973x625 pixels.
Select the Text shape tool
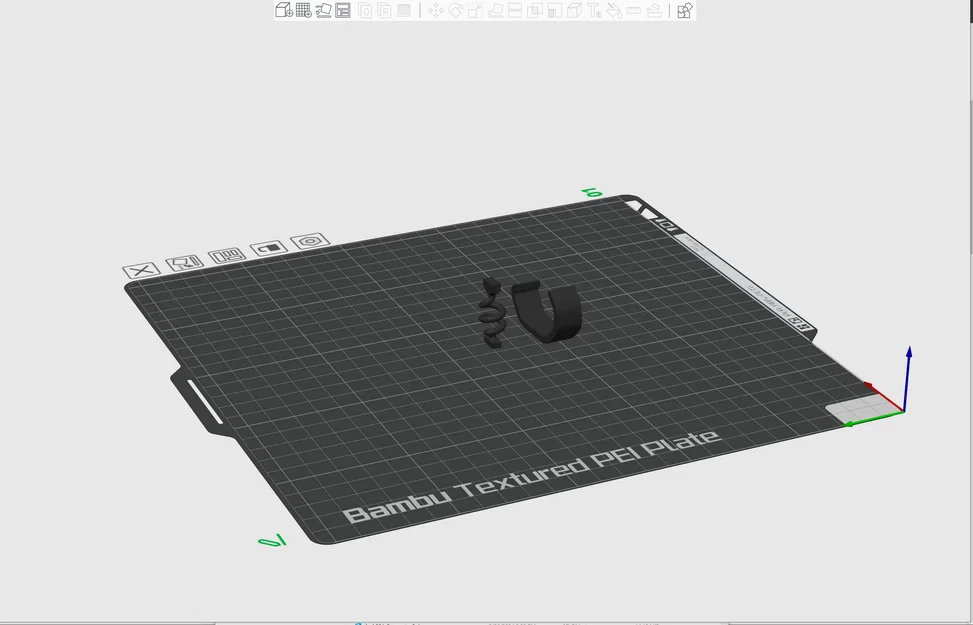(x=594, y=11)
